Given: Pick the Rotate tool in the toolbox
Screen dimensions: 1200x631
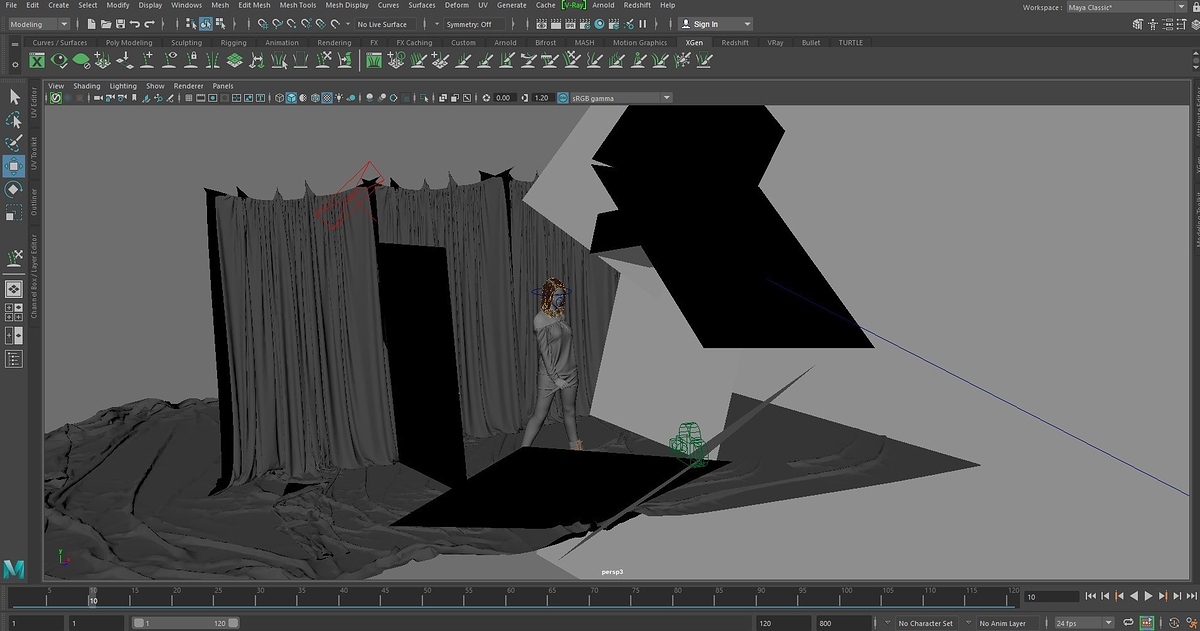Looking at the screenshot, I should coord(14,189).
